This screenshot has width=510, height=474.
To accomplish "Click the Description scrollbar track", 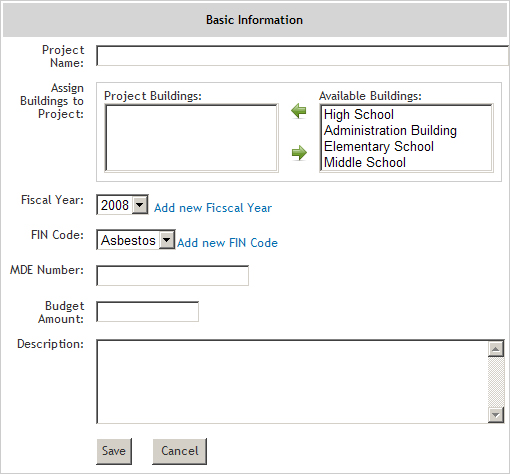I will pos(496,382).
